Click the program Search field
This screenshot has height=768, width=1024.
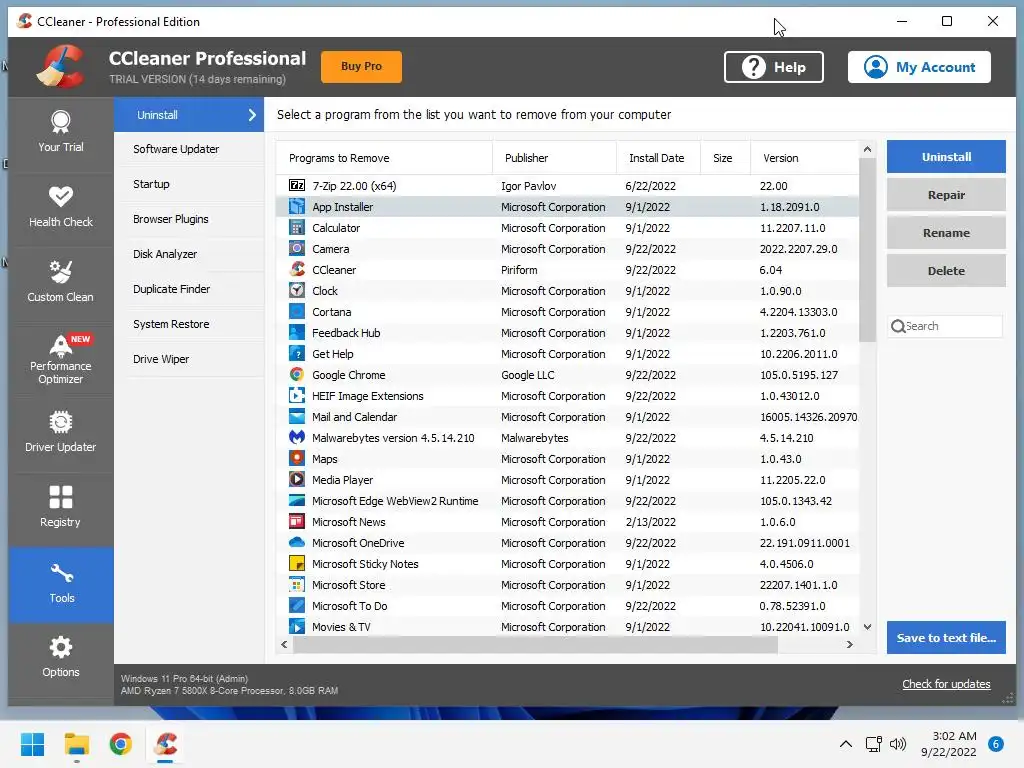point(946,326)
